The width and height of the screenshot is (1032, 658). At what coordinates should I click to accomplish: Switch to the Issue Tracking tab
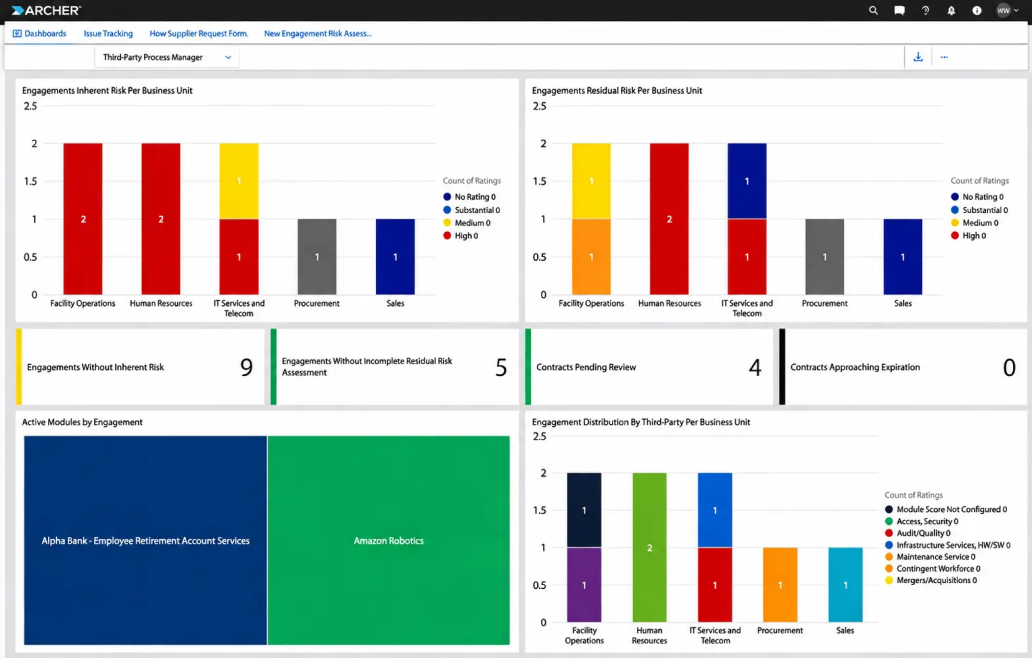coord(108,34)
